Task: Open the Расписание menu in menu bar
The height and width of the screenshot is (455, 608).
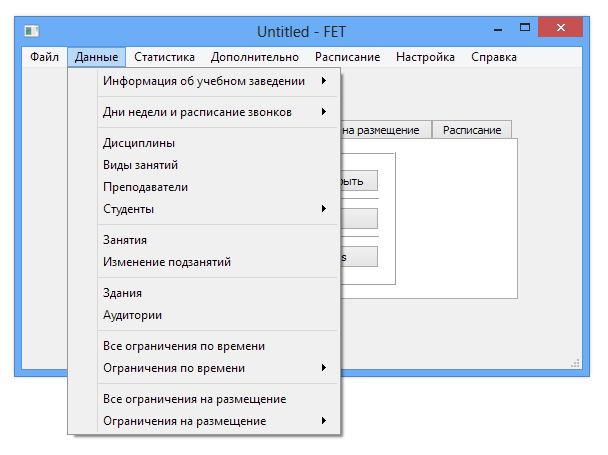Action: point(347,57)
